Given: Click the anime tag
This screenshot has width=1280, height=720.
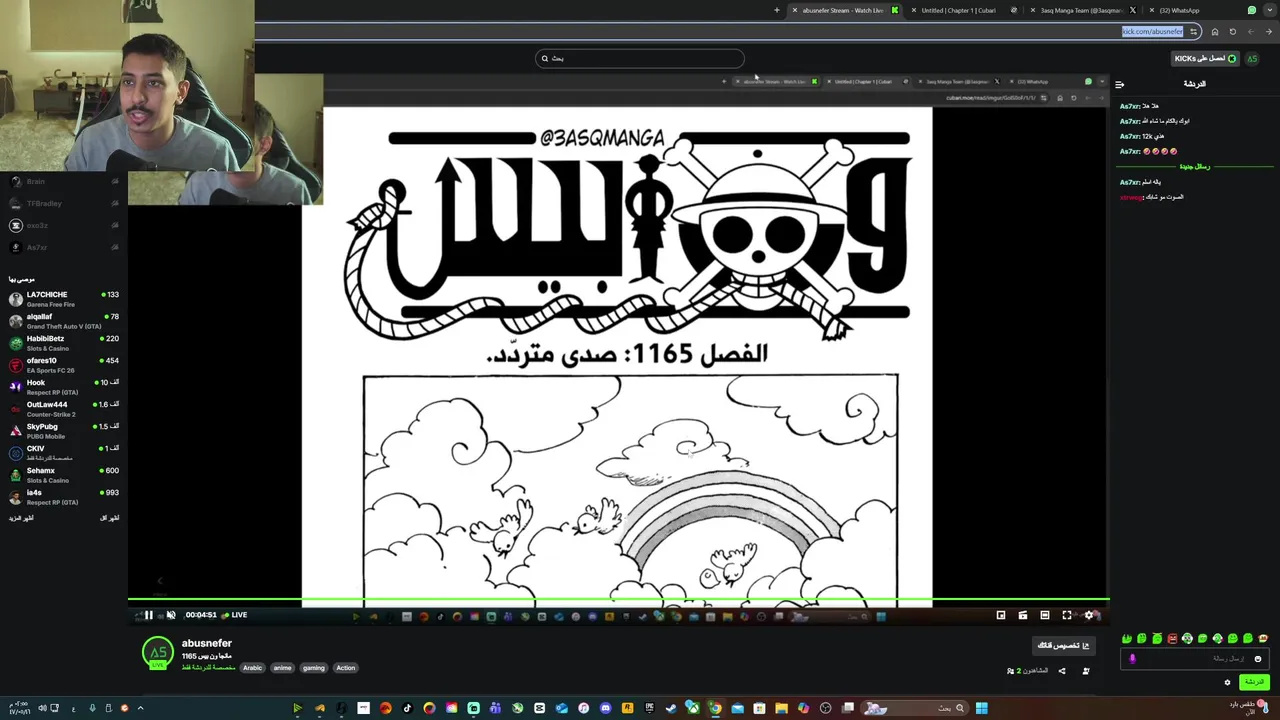Looking at the screenshot, I should [x=283, y=668].
